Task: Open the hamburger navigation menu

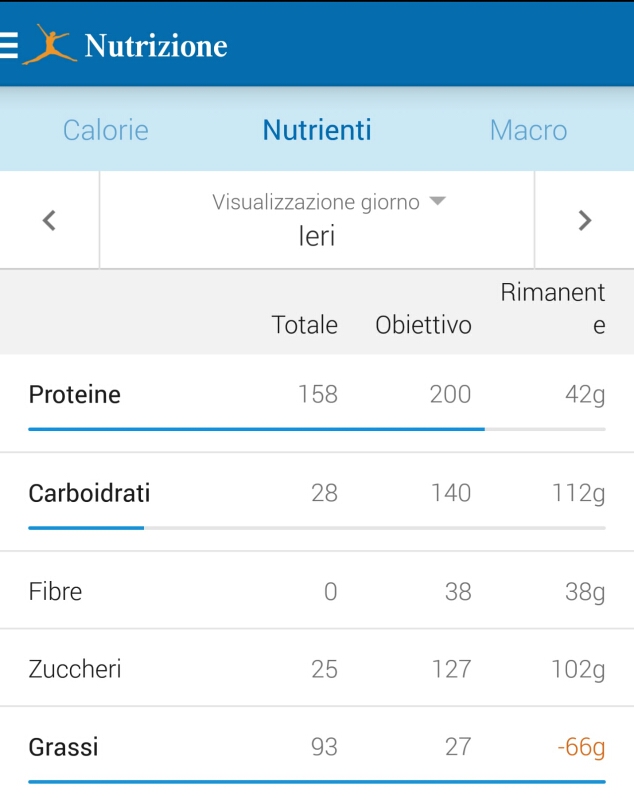Action: pyautogui.click(x=10, y=46)
